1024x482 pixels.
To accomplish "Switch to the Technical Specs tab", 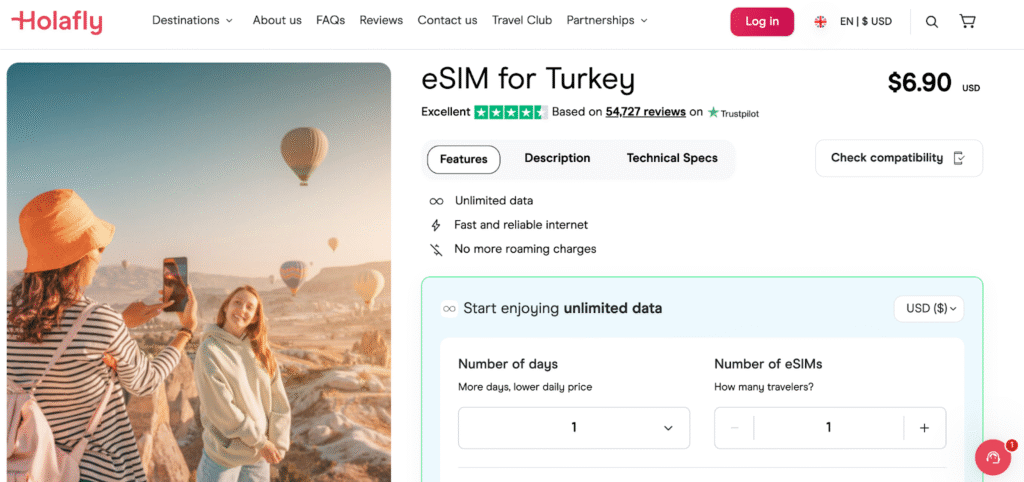I will tap(672, 158).
